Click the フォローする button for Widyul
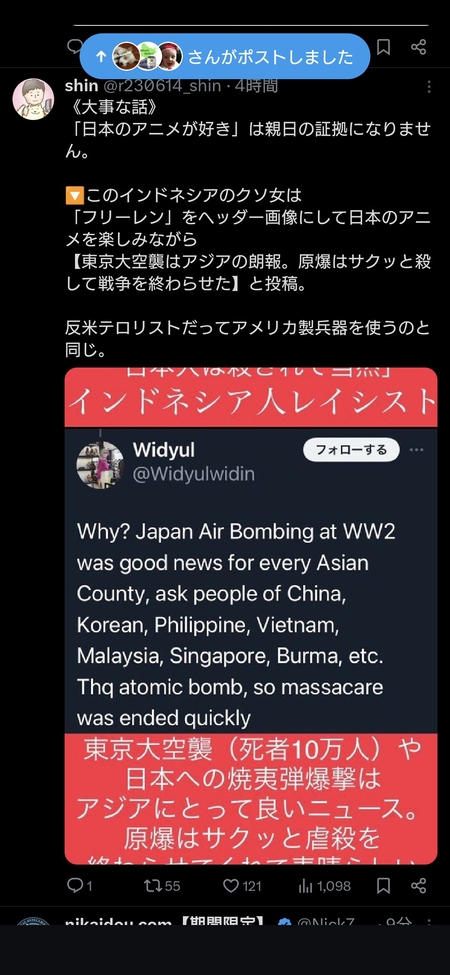Screen dimensions: 450x975 click(x=351, y=450)
